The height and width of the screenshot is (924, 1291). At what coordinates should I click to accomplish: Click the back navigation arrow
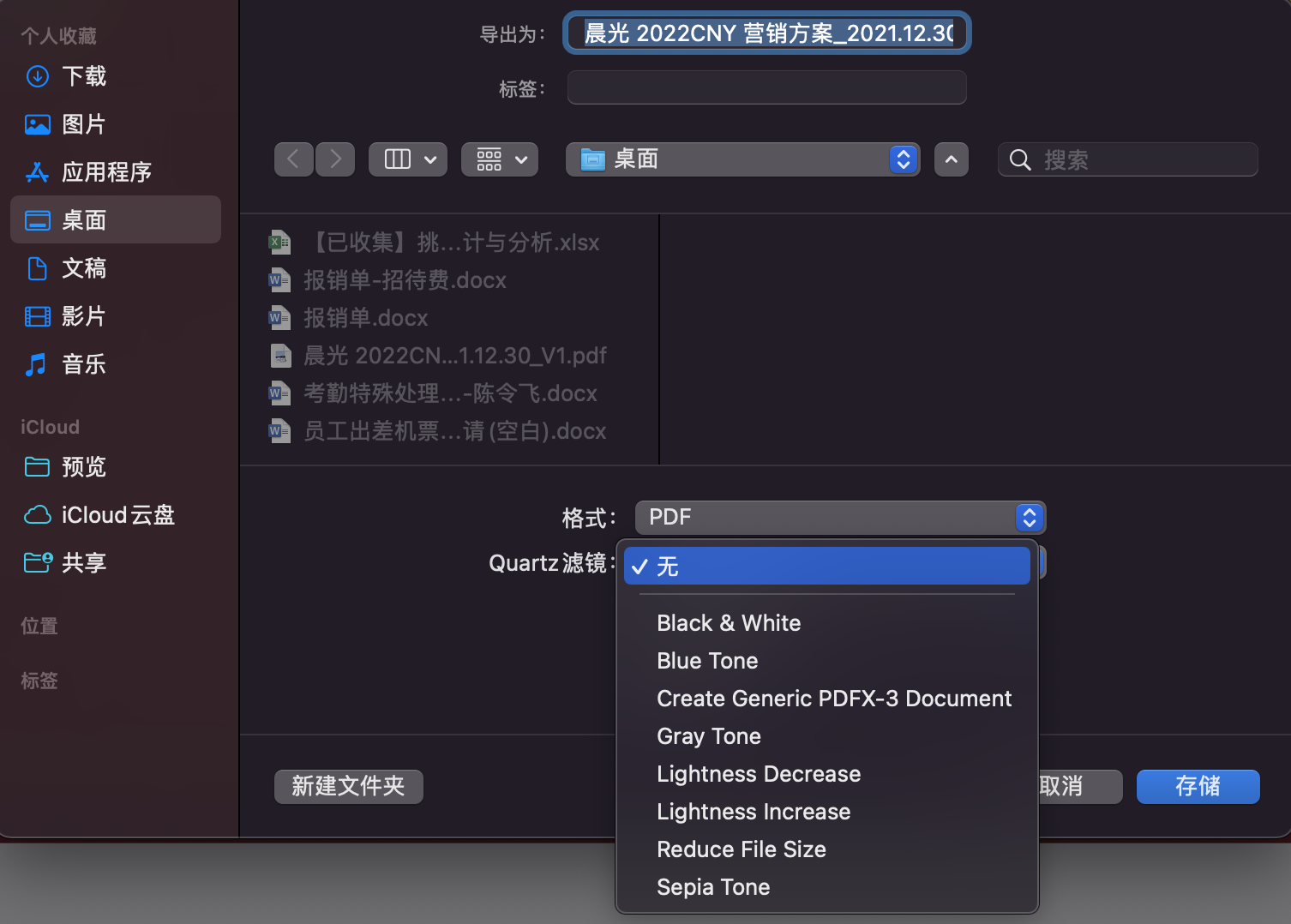293,159
